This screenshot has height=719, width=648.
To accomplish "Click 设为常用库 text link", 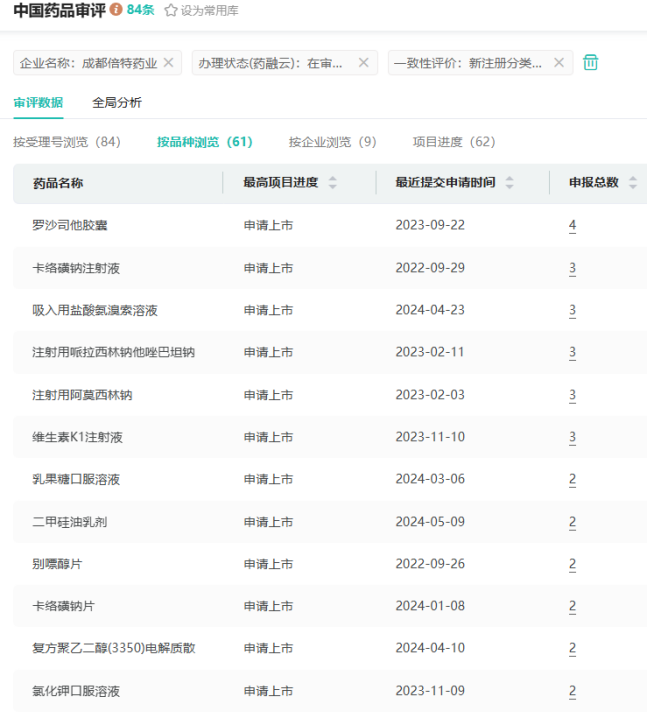I will (x=209, y=10).
